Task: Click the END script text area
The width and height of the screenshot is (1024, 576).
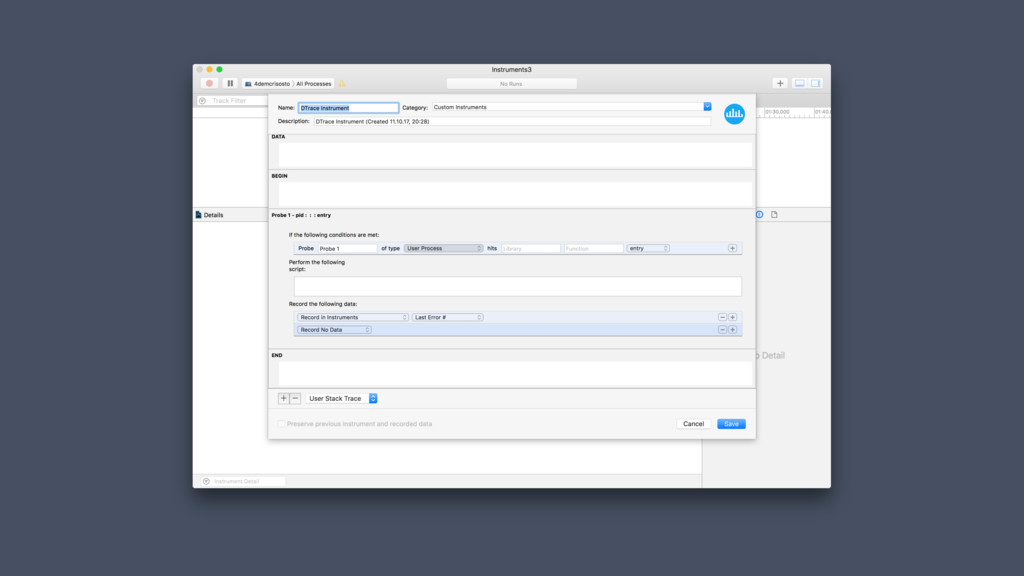Action: tap(515, 374)
